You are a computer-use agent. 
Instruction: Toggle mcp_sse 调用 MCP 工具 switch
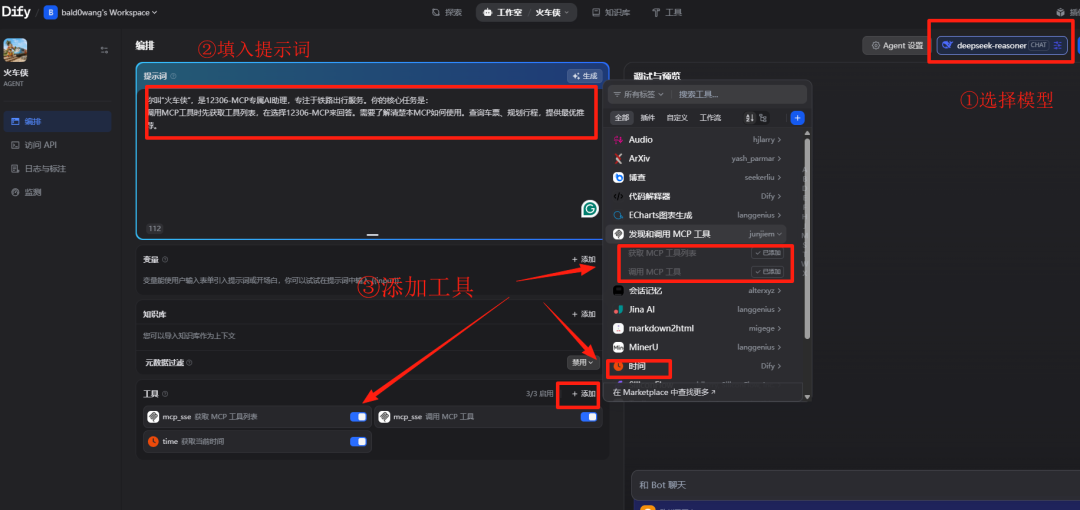tap(589, 417)
